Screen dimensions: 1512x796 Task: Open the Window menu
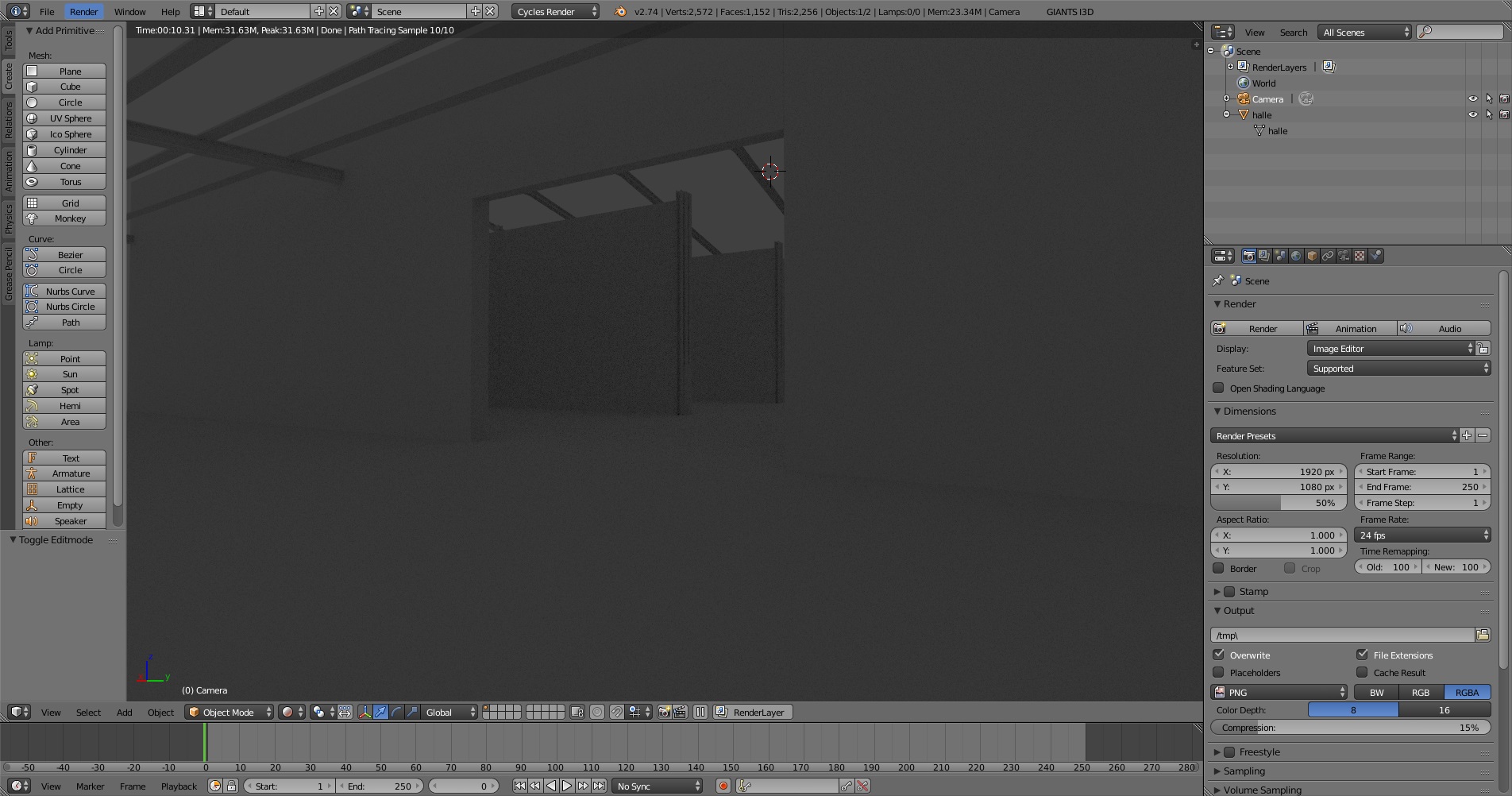(x=129, y=11)
